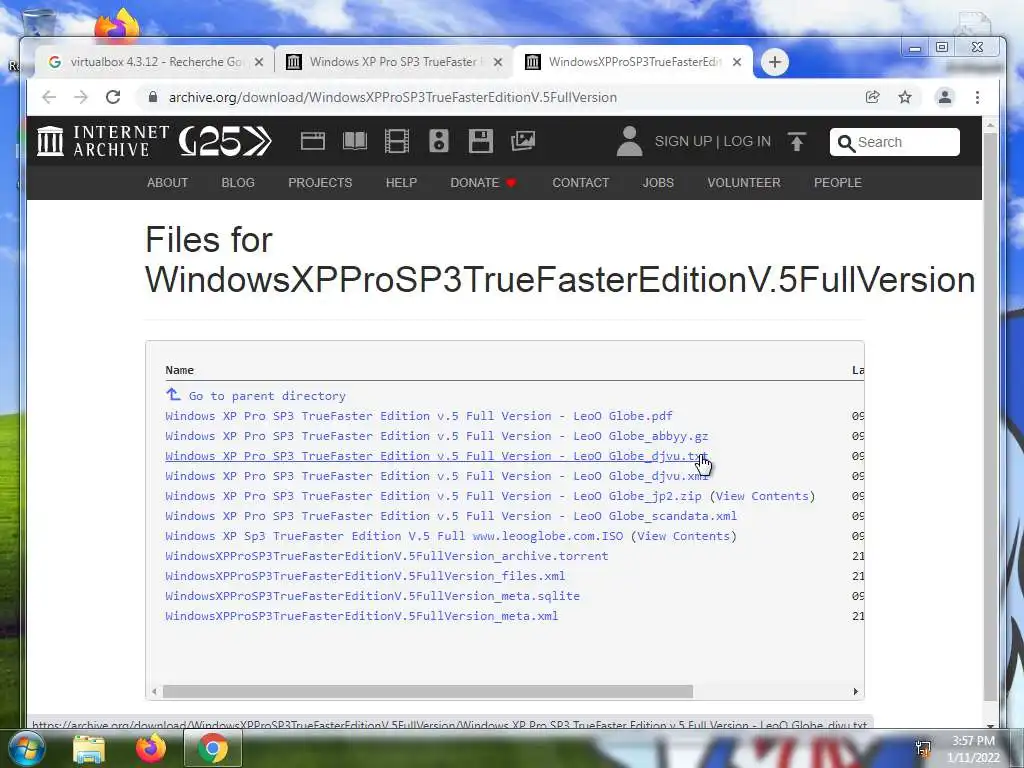Open the Texts book icon
The width and height of the screenshot is (1024, 768).
(x=355, y=141)
